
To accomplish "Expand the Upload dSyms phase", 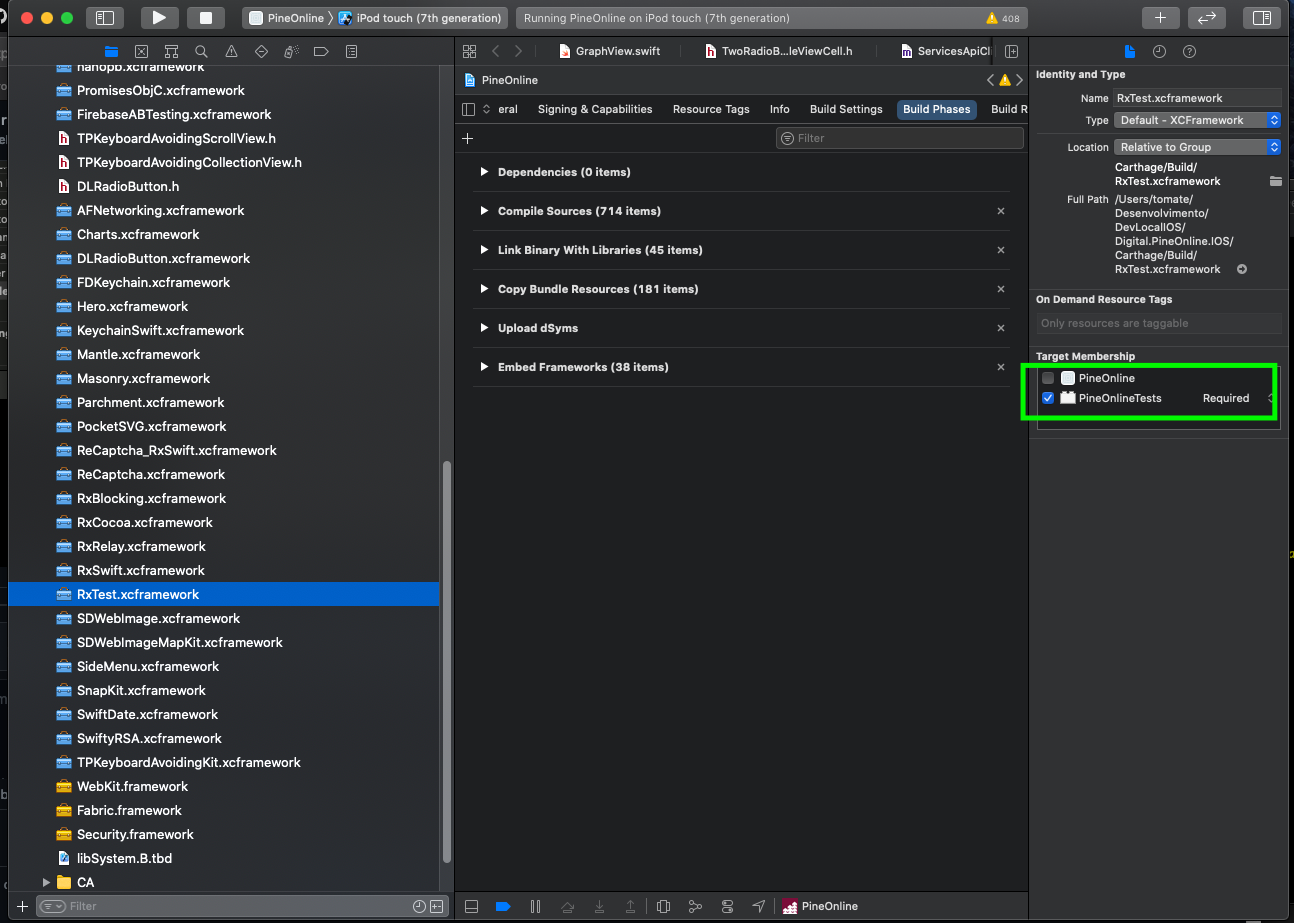I will coord(485,328).
